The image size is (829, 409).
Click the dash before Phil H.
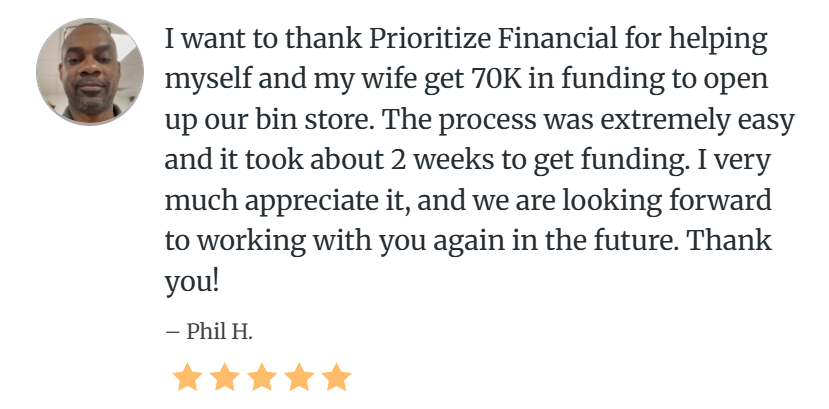[173, 333]
